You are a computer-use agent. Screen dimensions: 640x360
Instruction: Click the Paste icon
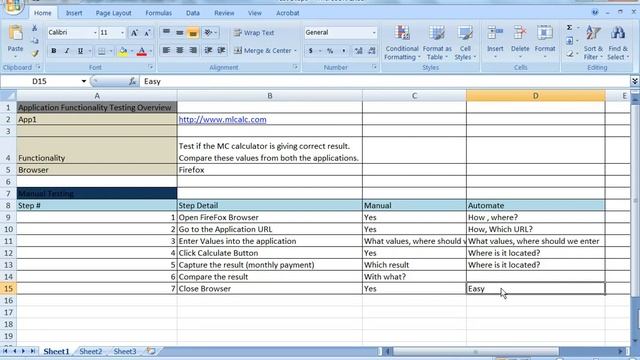(x=16, y=33)
